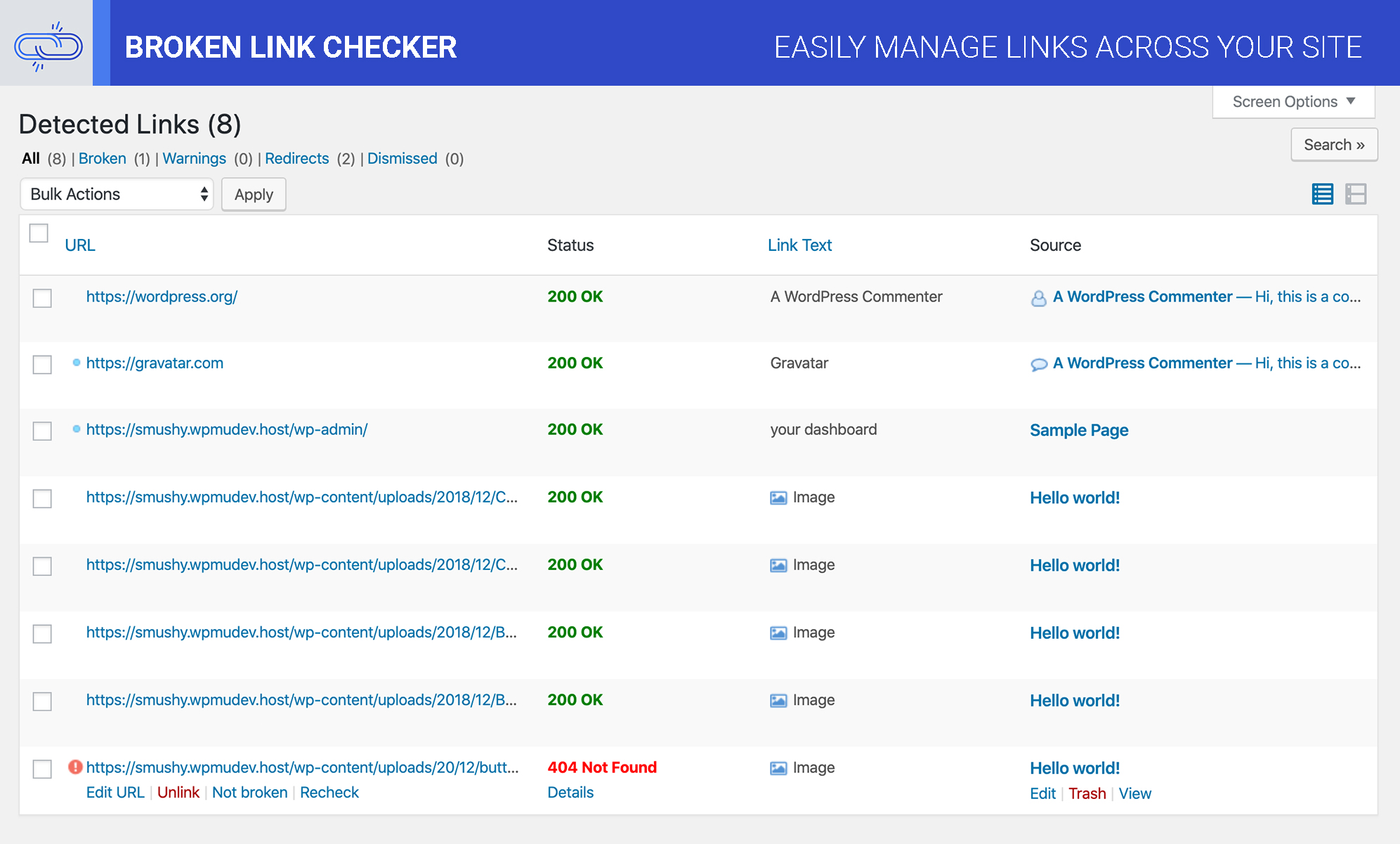Image resolution: width=1400 pixels, height=844 pixels.
Task: Select the checkbox on the 404 Not Found row
Action: click(42, 770)
